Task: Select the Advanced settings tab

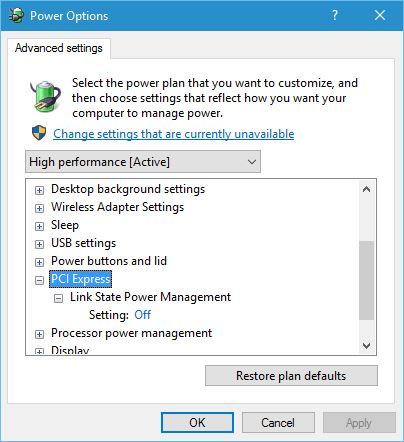Action: click(59, 48)
